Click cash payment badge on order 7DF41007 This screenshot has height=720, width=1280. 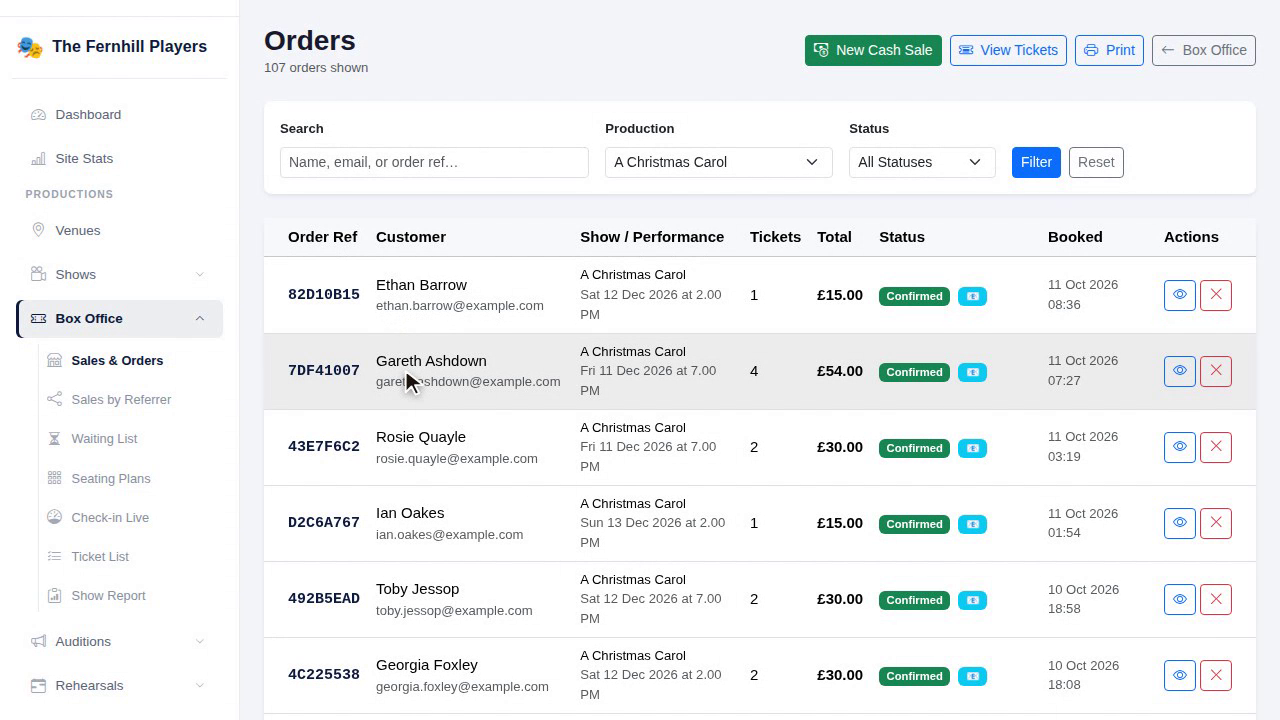point(972,372)
